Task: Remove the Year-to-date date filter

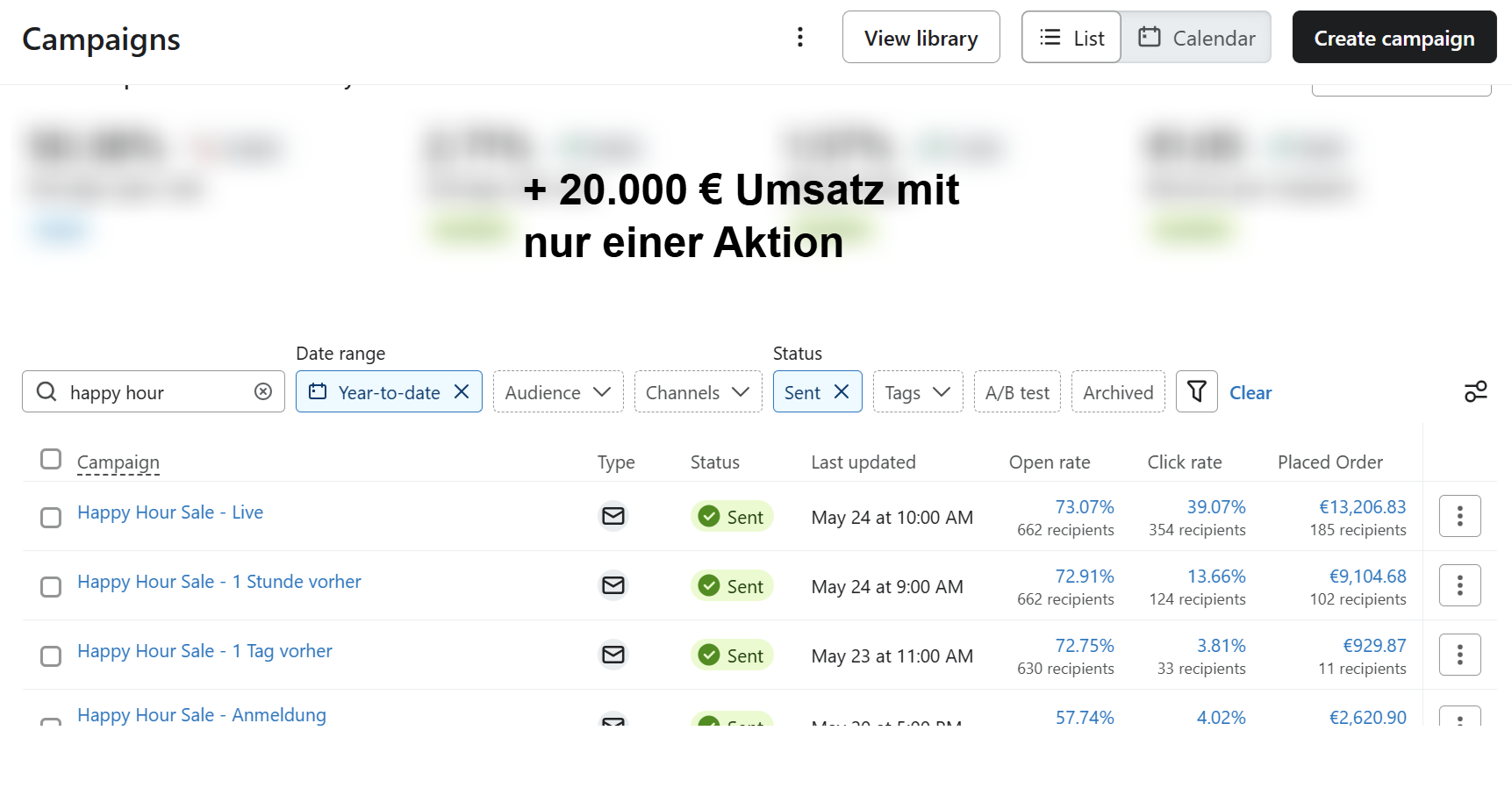Action: 462,391
